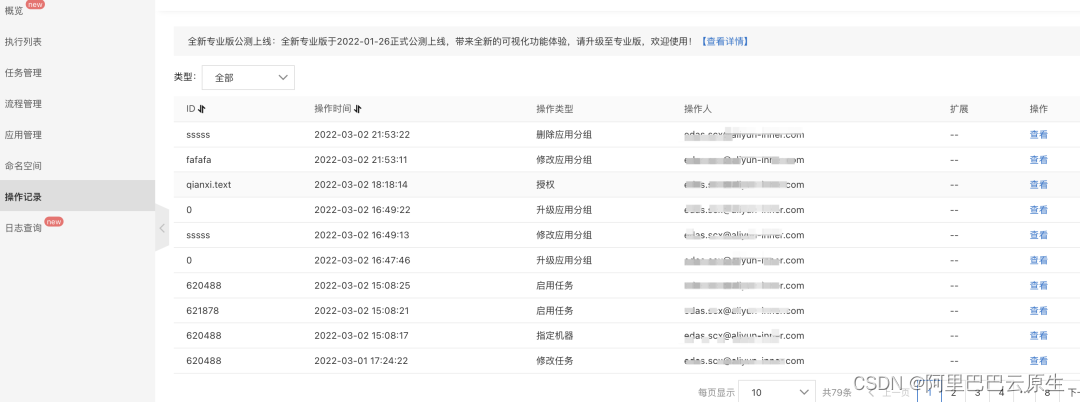This screenshot has width=1080, height=402.
Task: Collapse the left sidebar with the arrow handle
Action: click(x=162, y=228)
